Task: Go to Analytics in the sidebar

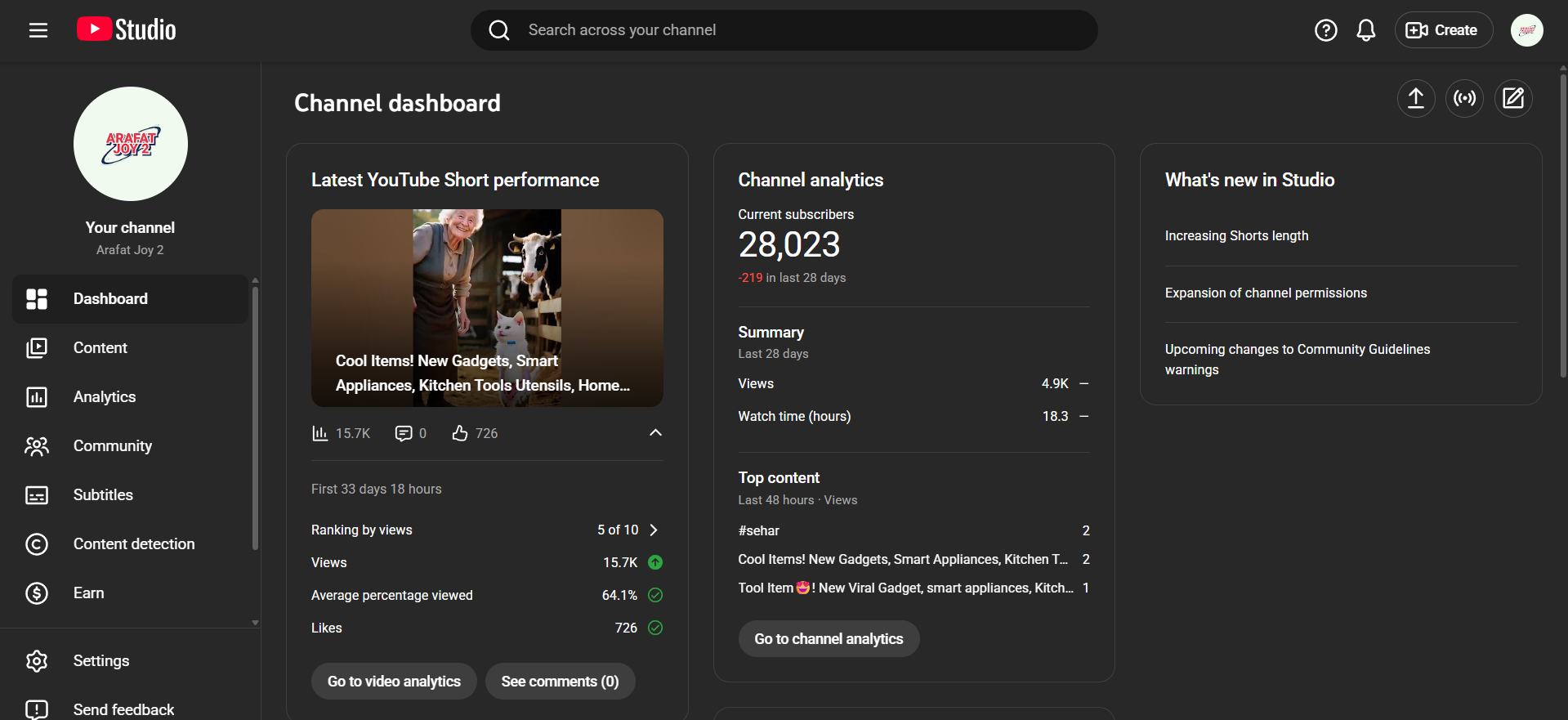Action: (105, 397)
